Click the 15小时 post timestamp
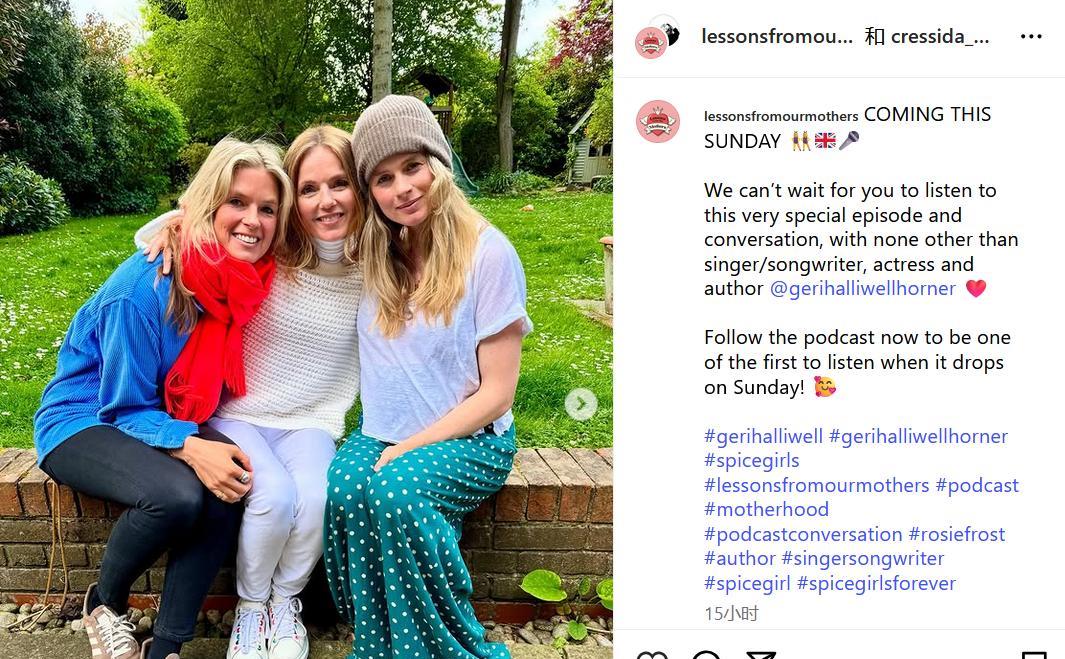This screenshot has width=1065, height=659. pos(732,613)
